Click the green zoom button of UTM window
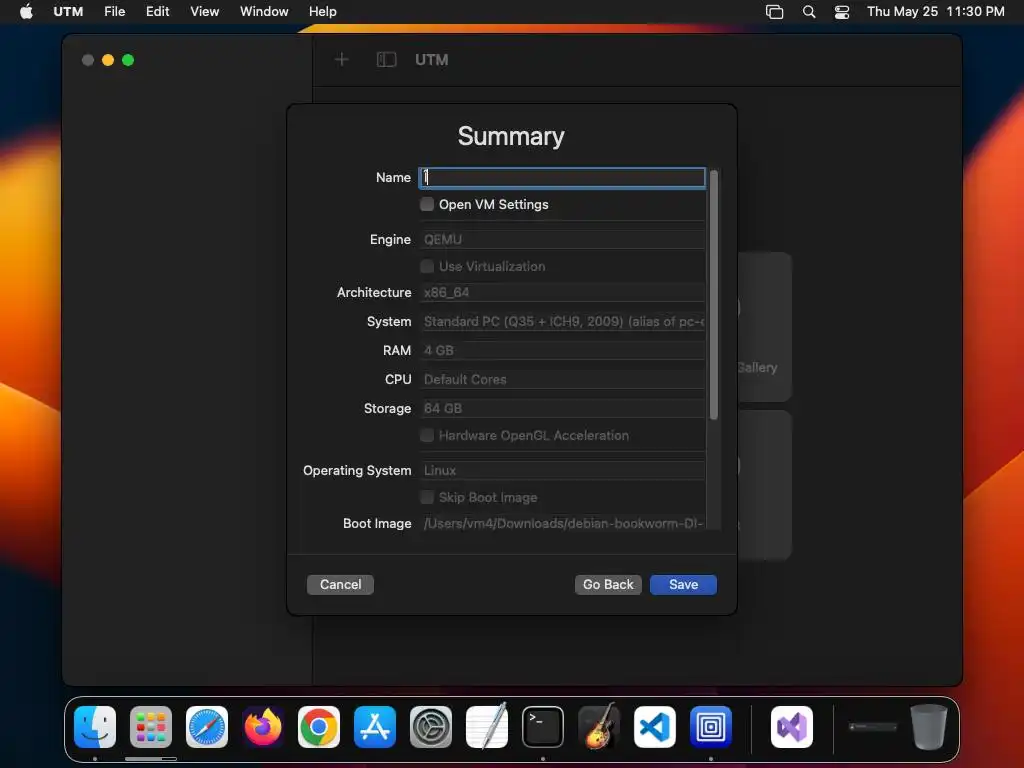Screen dimensions: 1024x768 128,60
